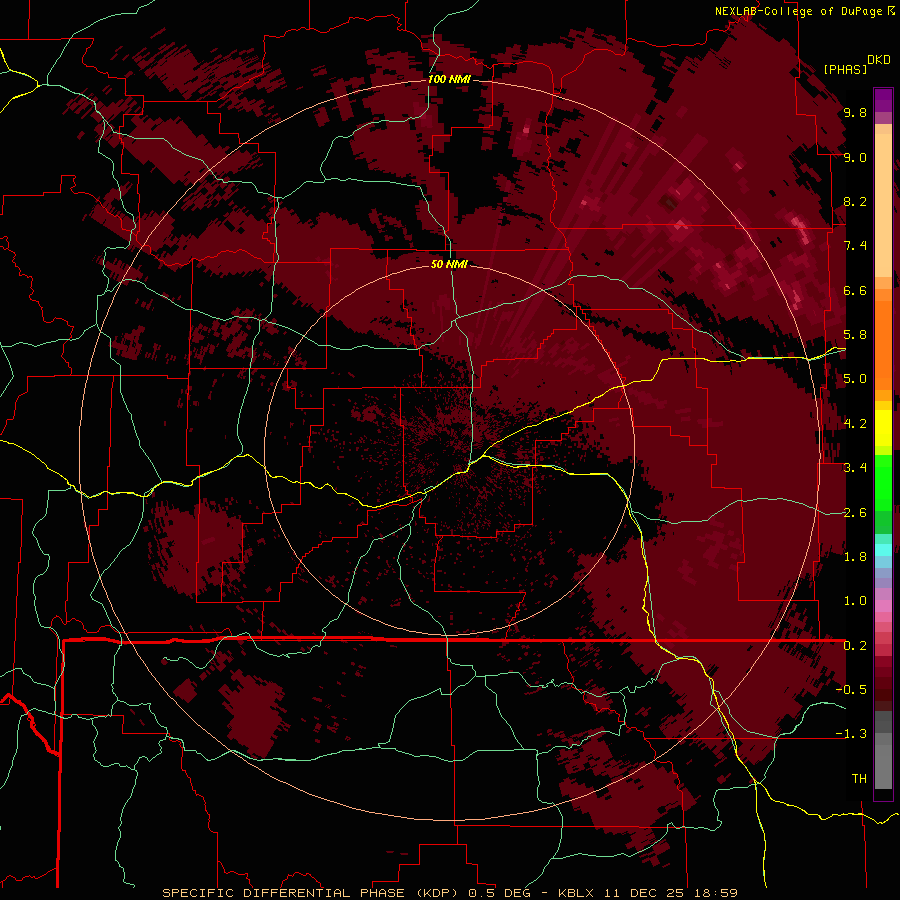Pick the green segment of the color bar
This screenshot has height=900, width=900.
[883, 485]
